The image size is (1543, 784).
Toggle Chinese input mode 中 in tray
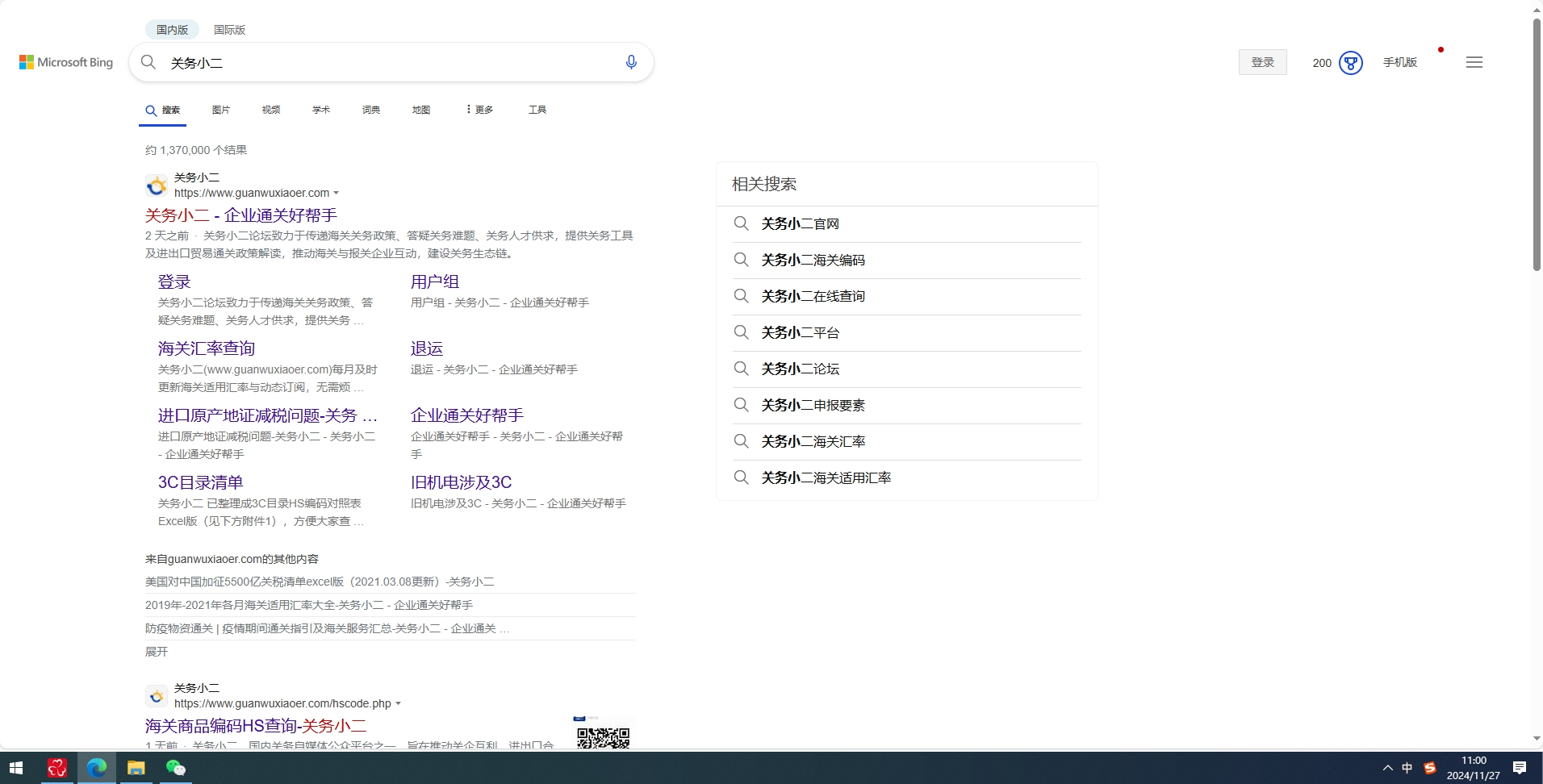pos(1407,768)
